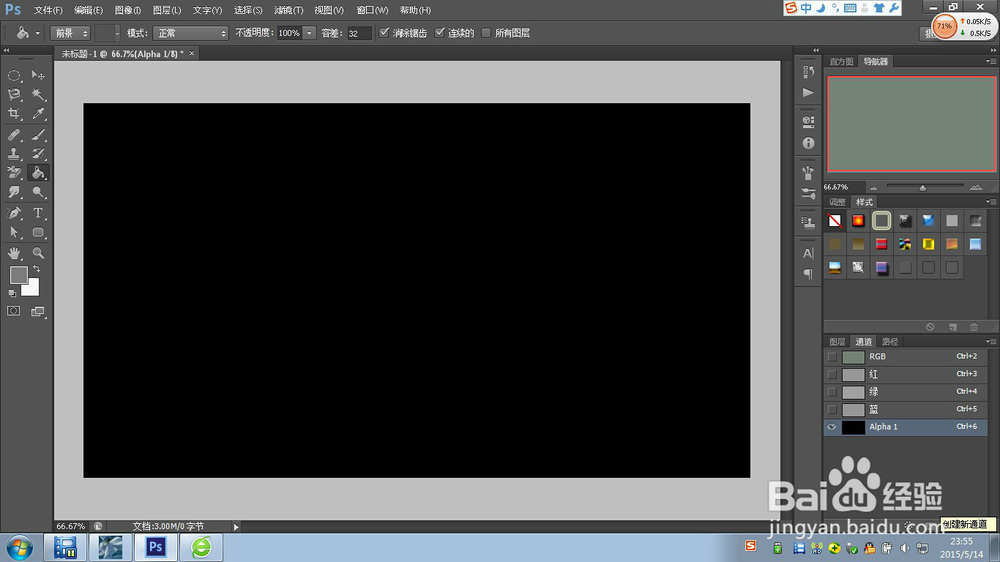
Task: Switch to the Adjustments tab
Action: coord(837,202)
